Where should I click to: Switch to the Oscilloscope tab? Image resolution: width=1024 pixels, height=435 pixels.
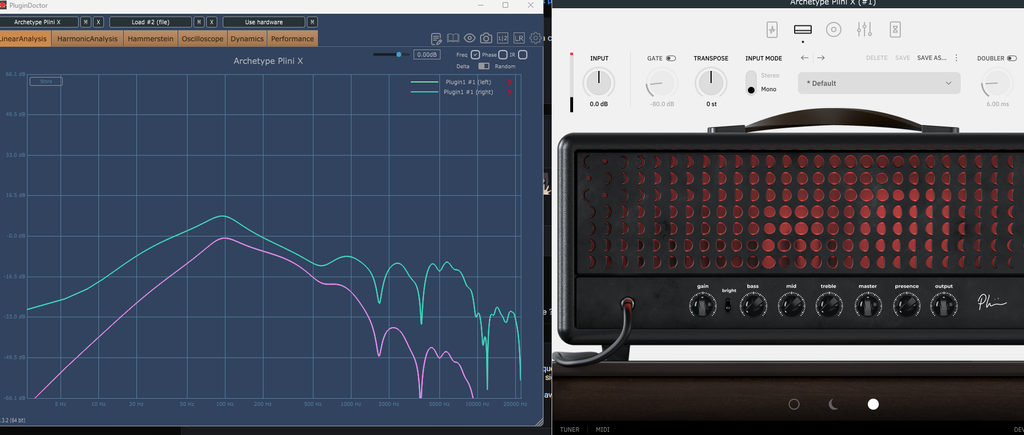[x=202, y=39]
